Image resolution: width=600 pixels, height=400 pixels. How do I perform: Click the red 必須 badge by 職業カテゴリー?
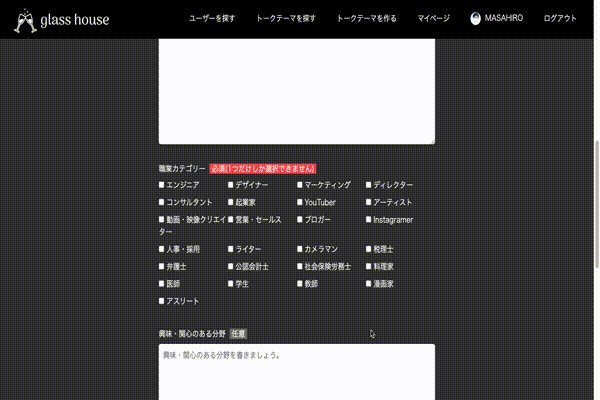point(263,169)
